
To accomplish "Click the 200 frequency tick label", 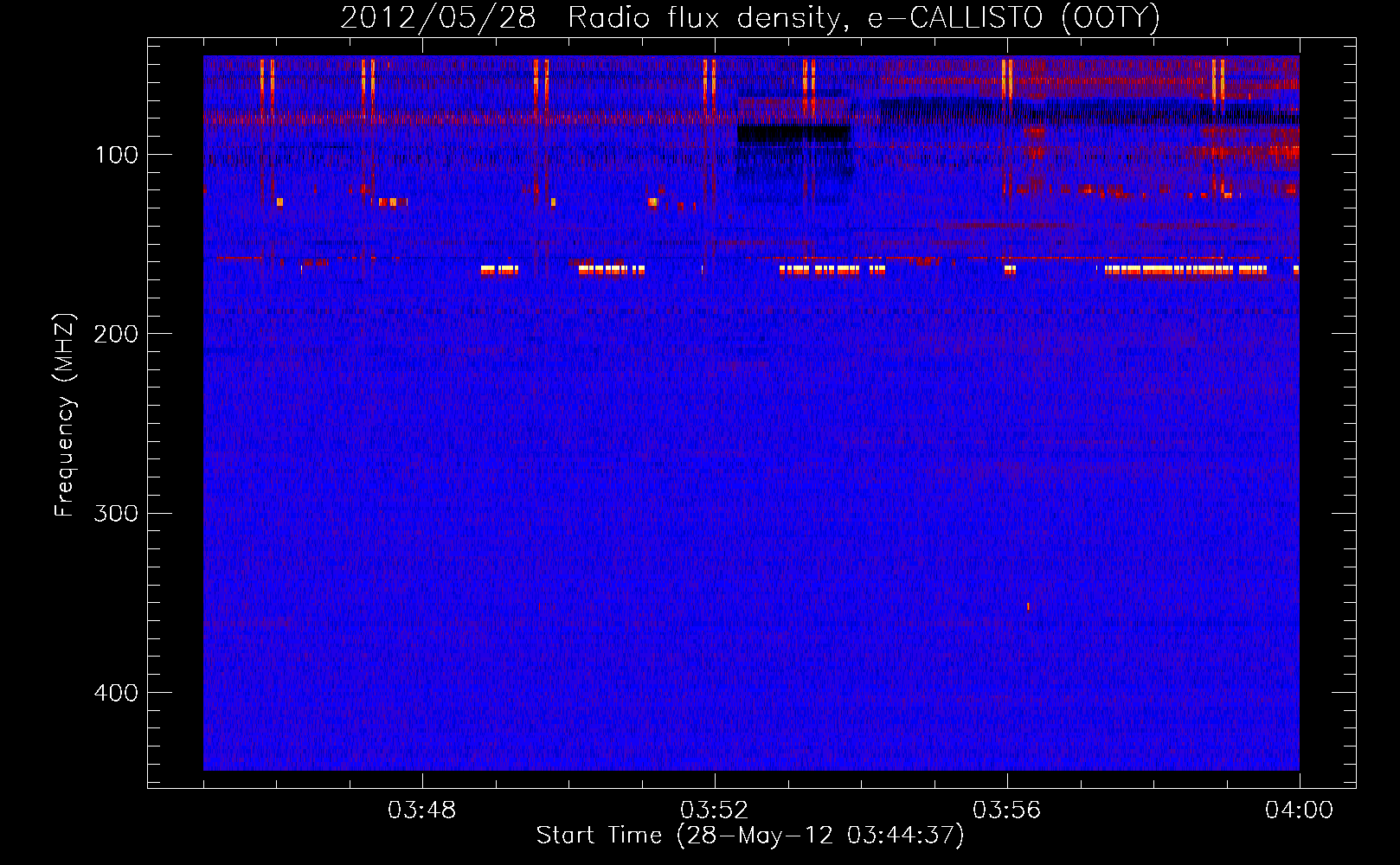I will coord(116,334).
